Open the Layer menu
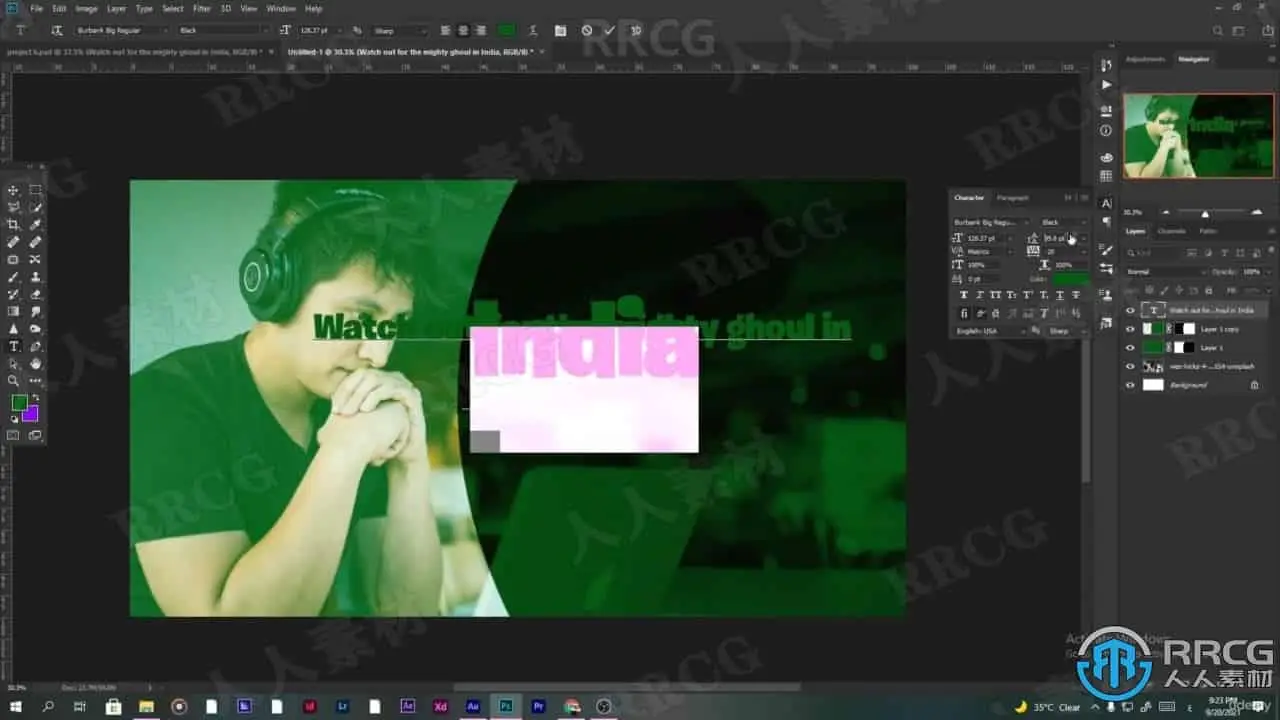1280x720 pixels. 117,8
